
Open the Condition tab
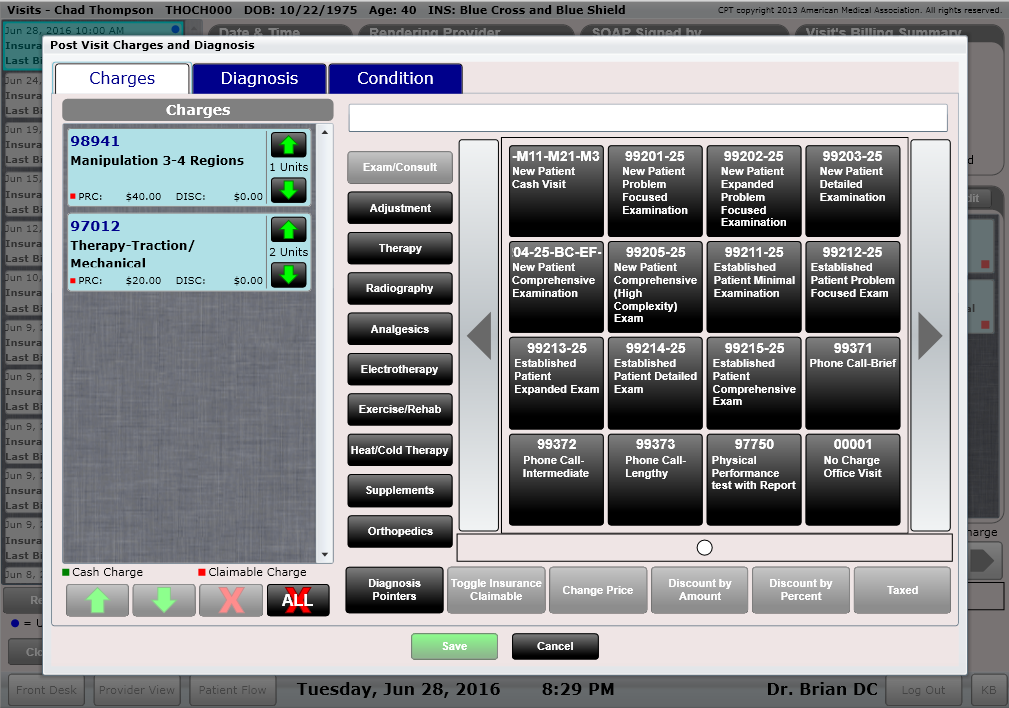tap(395, 79)
